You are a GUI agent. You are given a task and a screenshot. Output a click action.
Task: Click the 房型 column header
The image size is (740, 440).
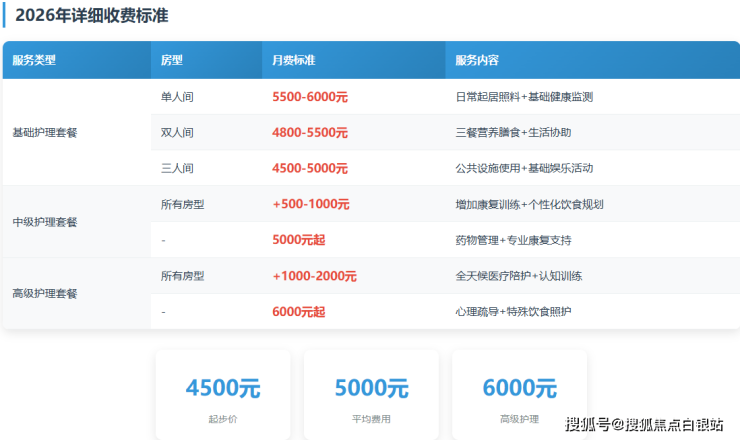[172, 60]
